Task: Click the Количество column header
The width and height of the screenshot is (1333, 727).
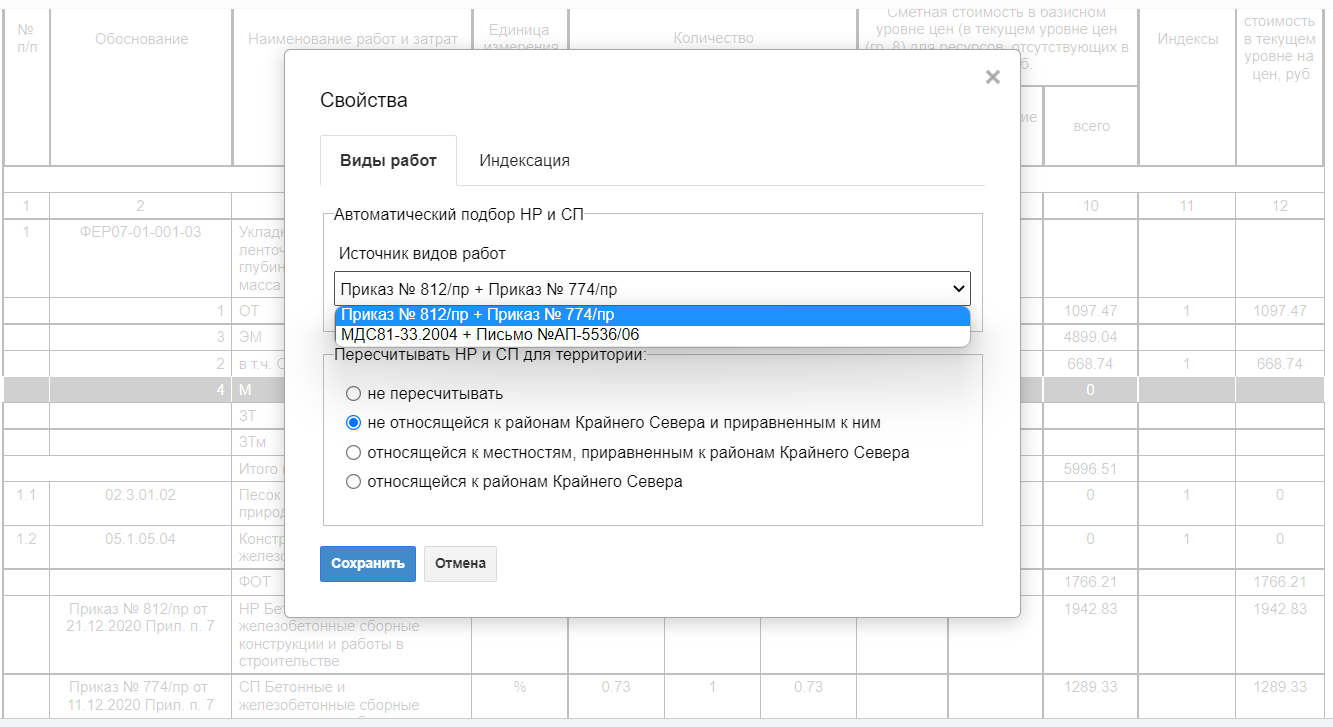Action: (712, 39)
